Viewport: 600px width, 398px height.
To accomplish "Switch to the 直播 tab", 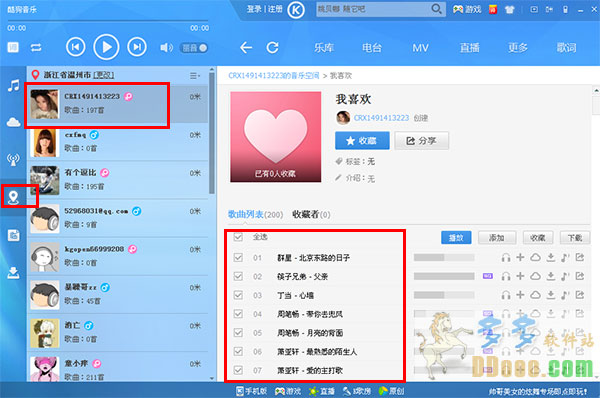I will click(x=470, y=47).
